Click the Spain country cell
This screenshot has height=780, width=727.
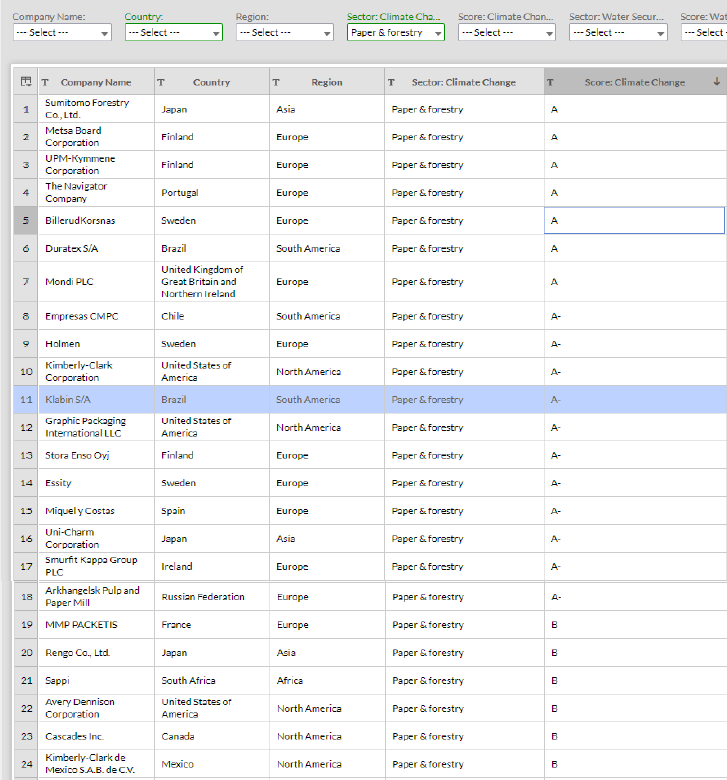click(212, 511)
